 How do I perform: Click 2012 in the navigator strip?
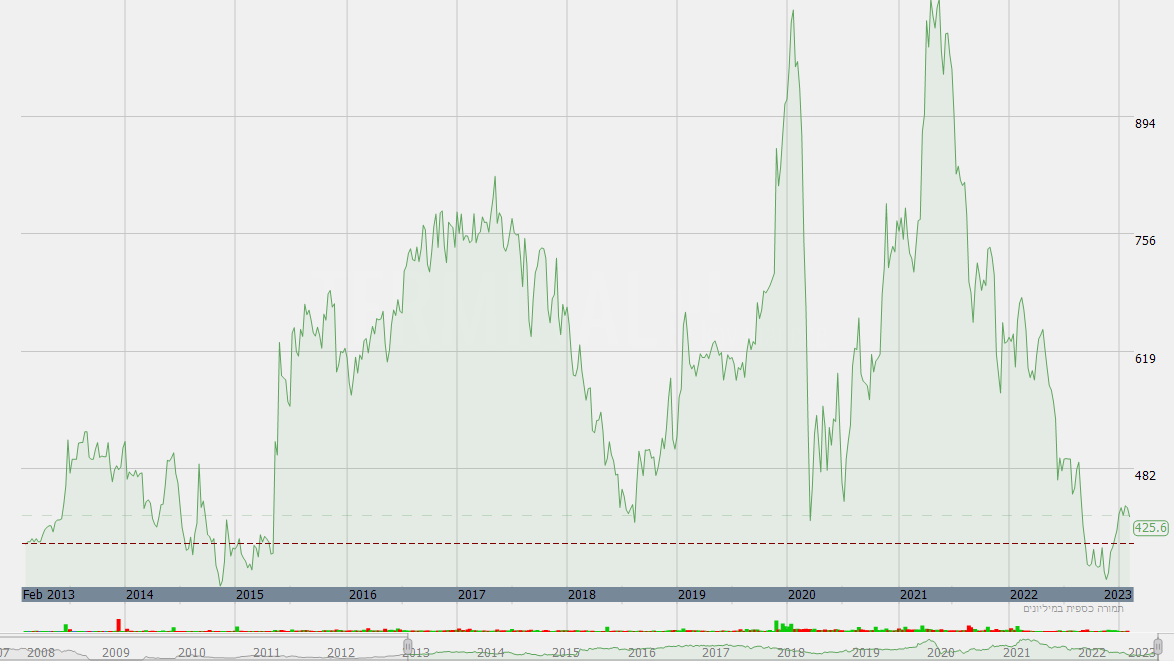(341, 653)
